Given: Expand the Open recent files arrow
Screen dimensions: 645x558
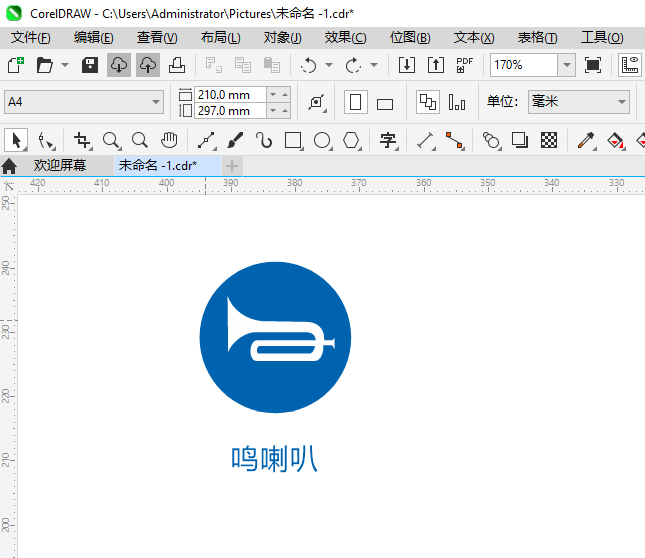Looking at the screenshot, I should 65,65.
